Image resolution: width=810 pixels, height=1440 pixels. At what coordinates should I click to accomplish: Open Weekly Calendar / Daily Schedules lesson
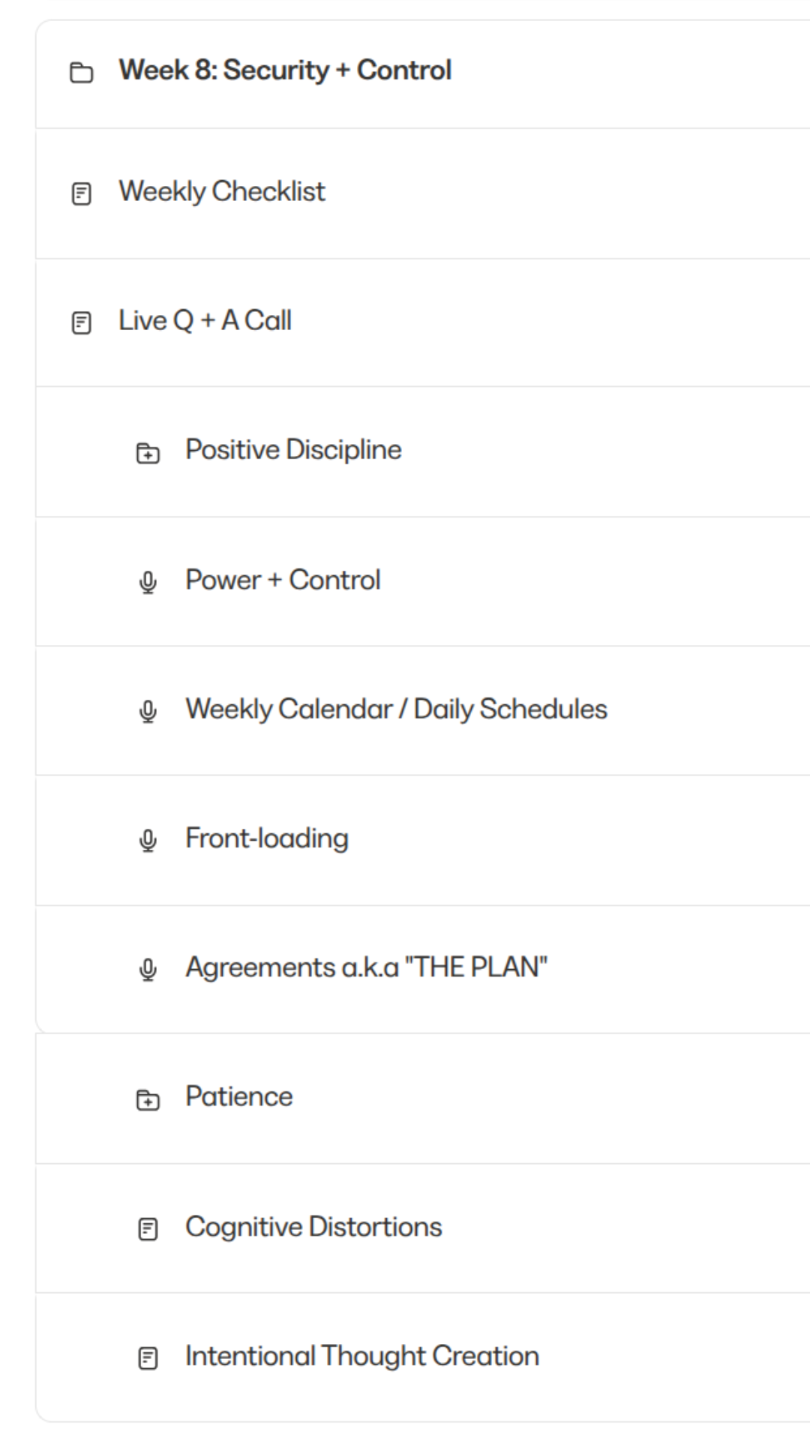click(x=396, y=709)
